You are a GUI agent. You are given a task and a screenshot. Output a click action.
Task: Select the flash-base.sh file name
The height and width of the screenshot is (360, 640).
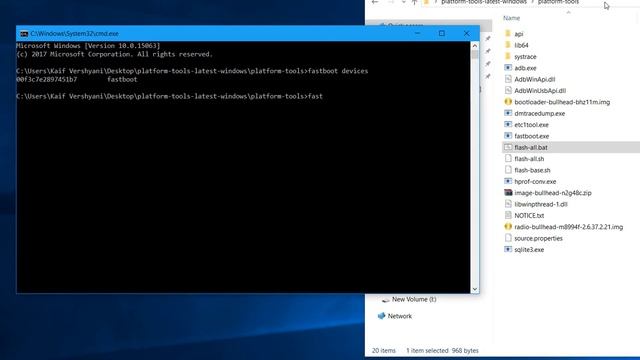[x=532, y=170]
